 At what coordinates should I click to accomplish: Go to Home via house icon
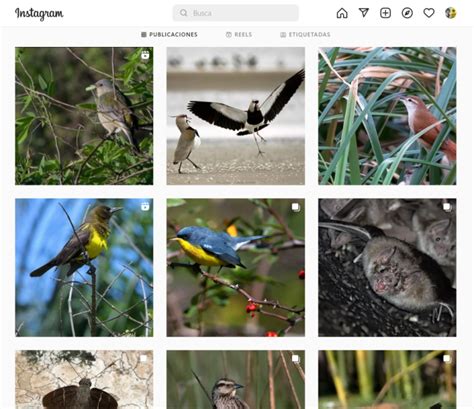coord(342,13)
